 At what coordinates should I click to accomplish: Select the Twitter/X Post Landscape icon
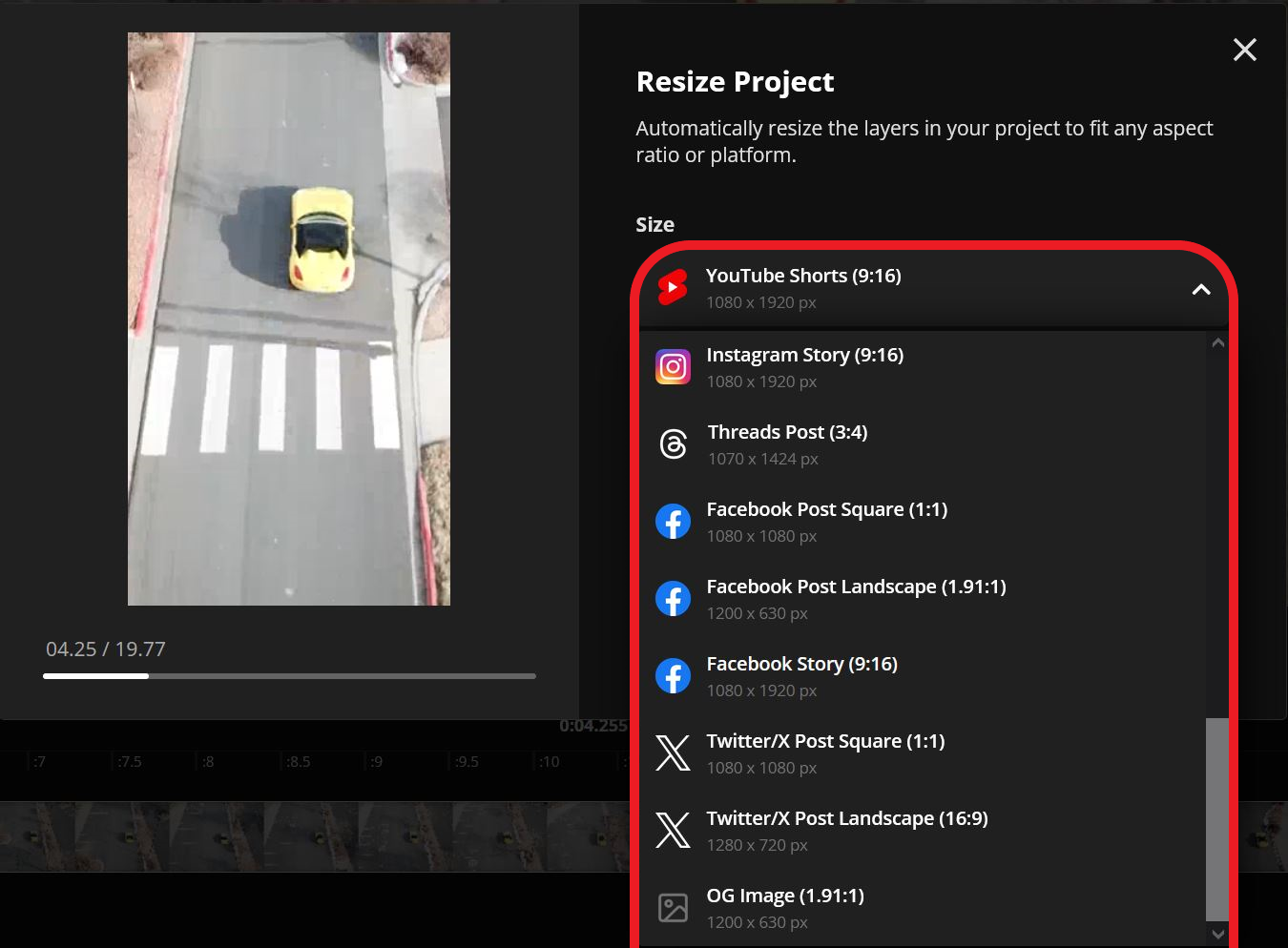coord(673,830)
